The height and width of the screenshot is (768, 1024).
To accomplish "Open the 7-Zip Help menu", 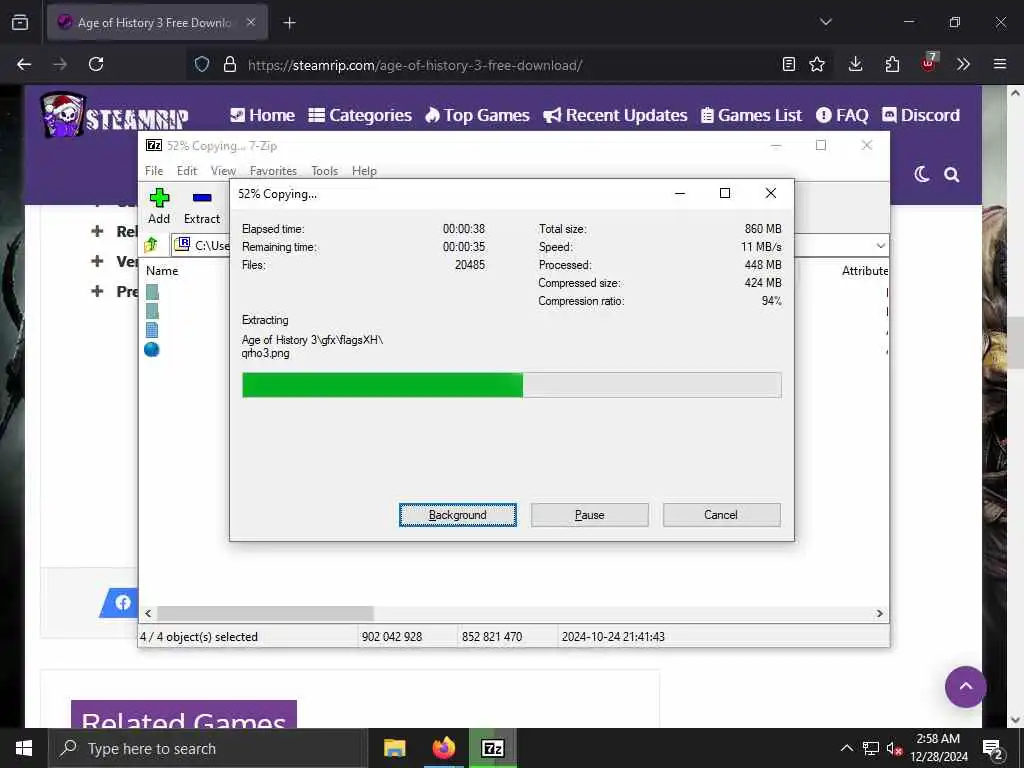I will tap(364, 170).
